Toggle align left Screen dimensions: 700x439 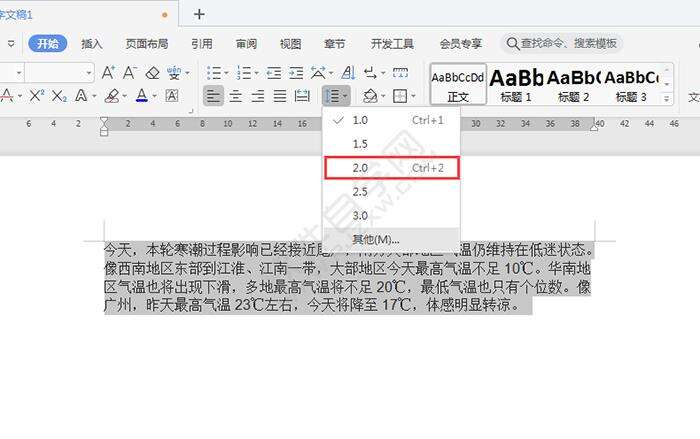[x=213, y=96]
